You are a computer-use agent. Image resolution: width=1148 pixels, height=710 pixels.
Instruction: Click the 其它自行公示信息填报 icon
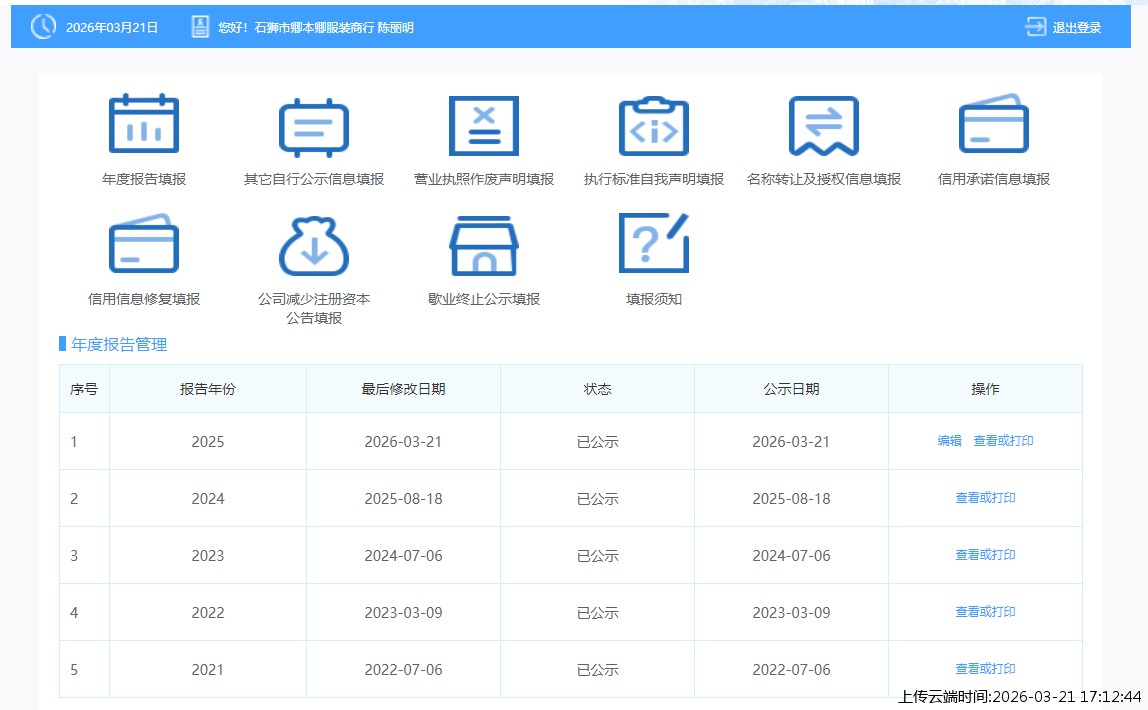click(x=314, y=128)
